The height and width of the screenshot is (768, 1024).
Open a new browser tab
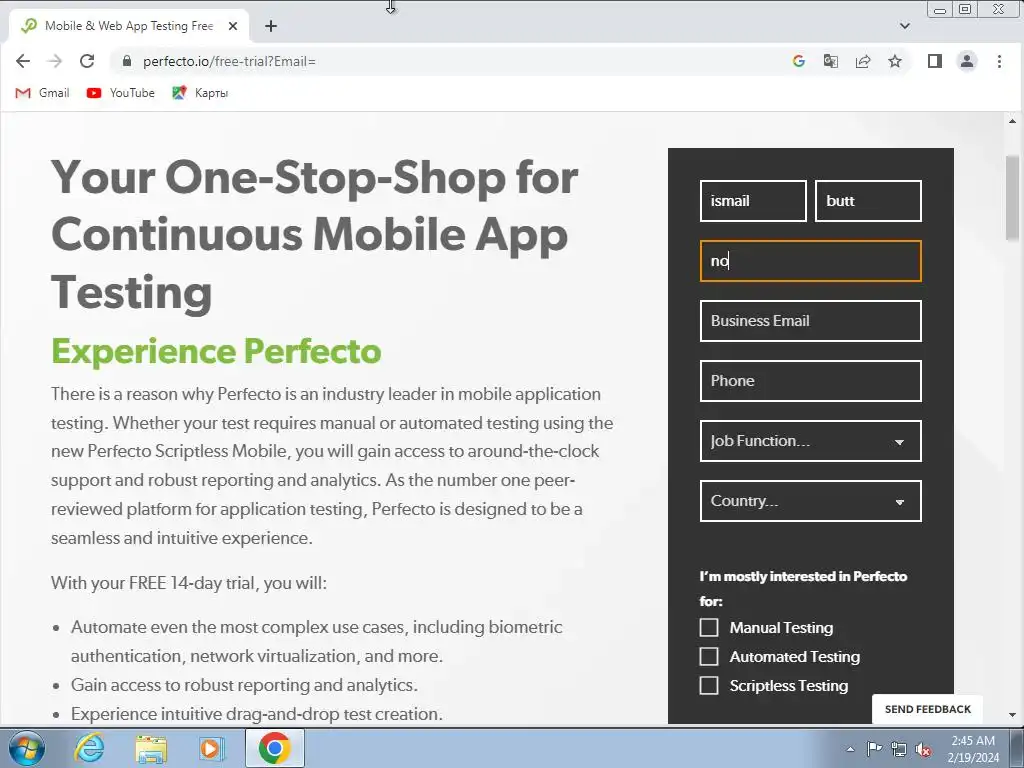pos(271,26)
